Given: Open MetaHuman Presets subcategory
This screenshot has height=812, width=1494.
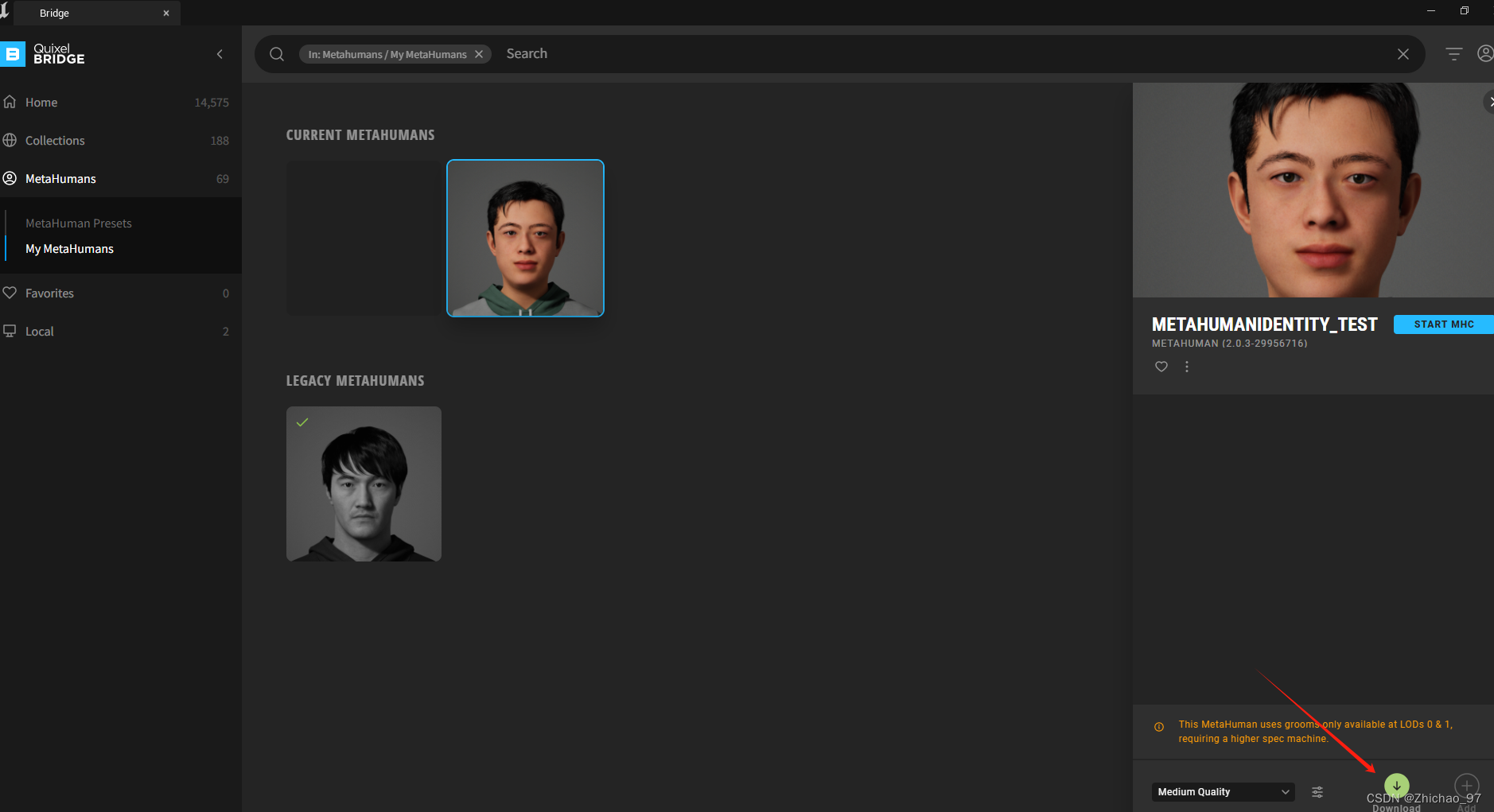Looking at the screenshot, I should tap(79, 223).
